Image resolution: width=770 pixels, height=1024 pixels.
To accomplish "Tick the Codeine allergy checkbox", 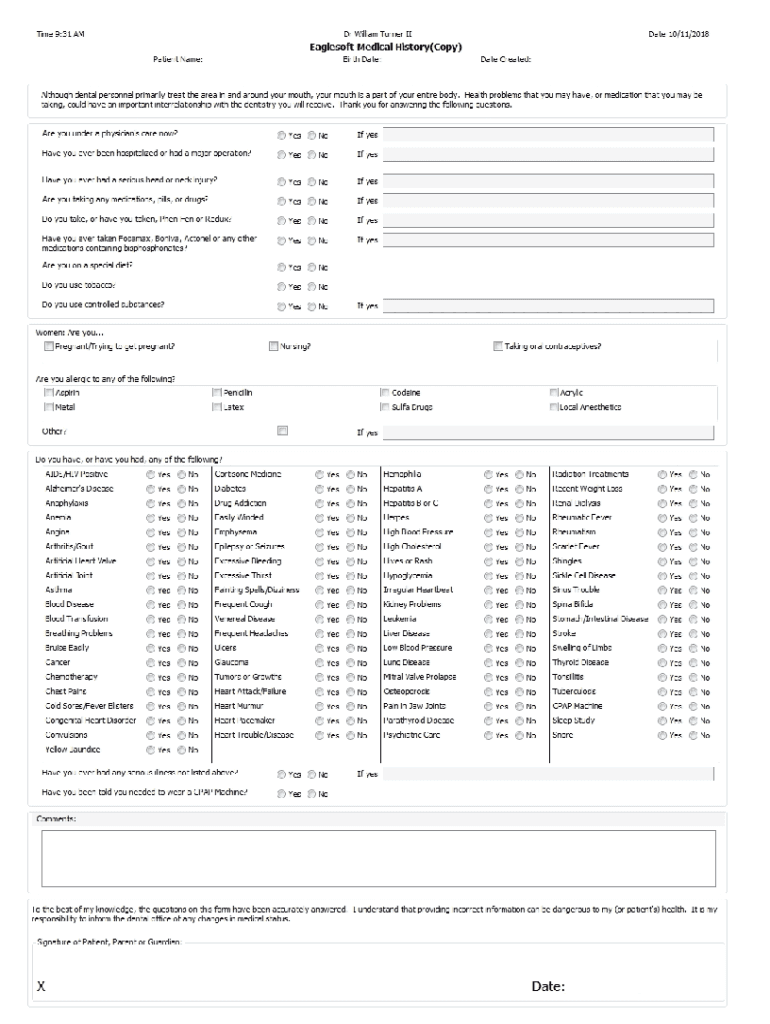I will pos(384,393).
